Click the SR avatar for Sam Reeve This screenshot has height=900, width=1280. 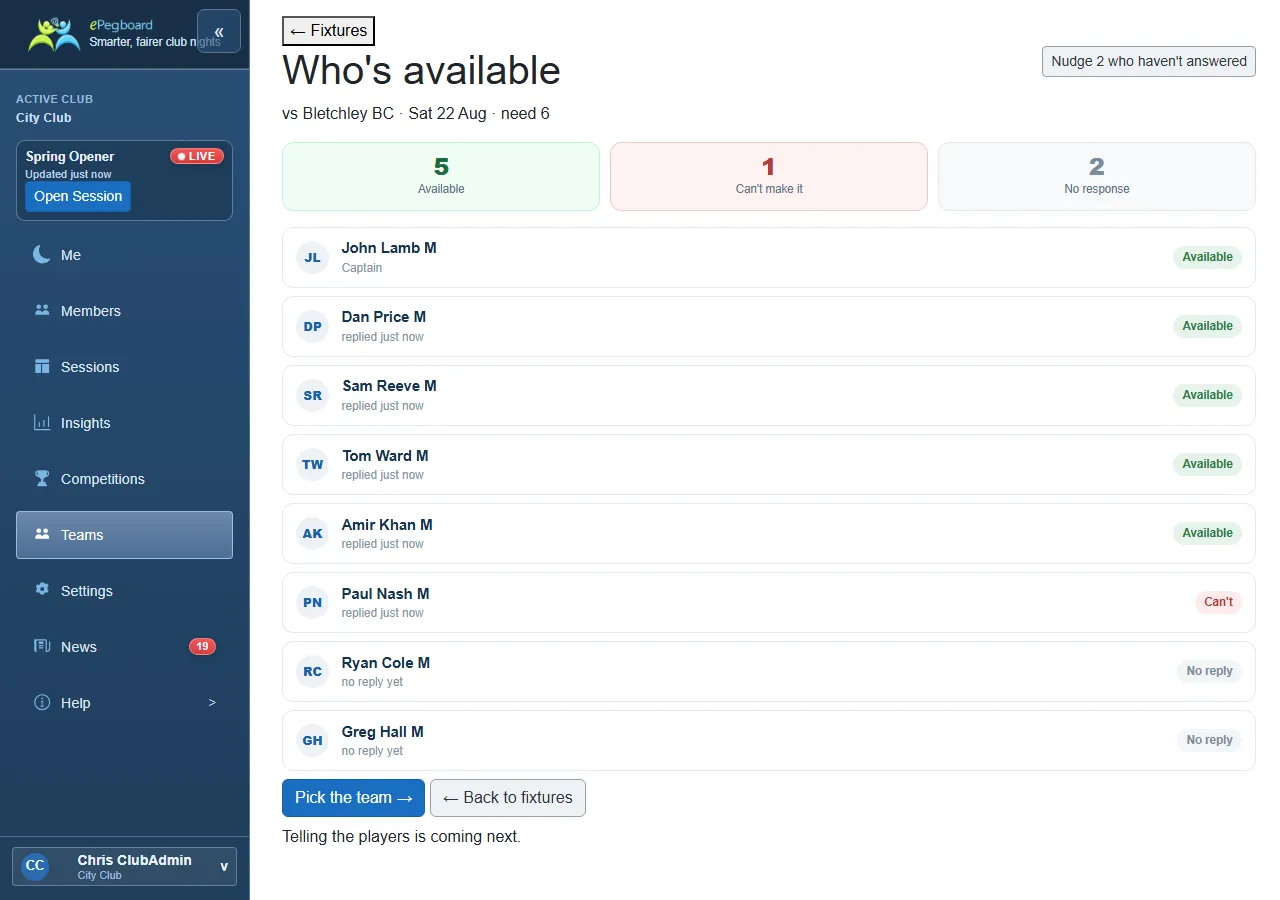pyautogui.click(x=313, y=395)
